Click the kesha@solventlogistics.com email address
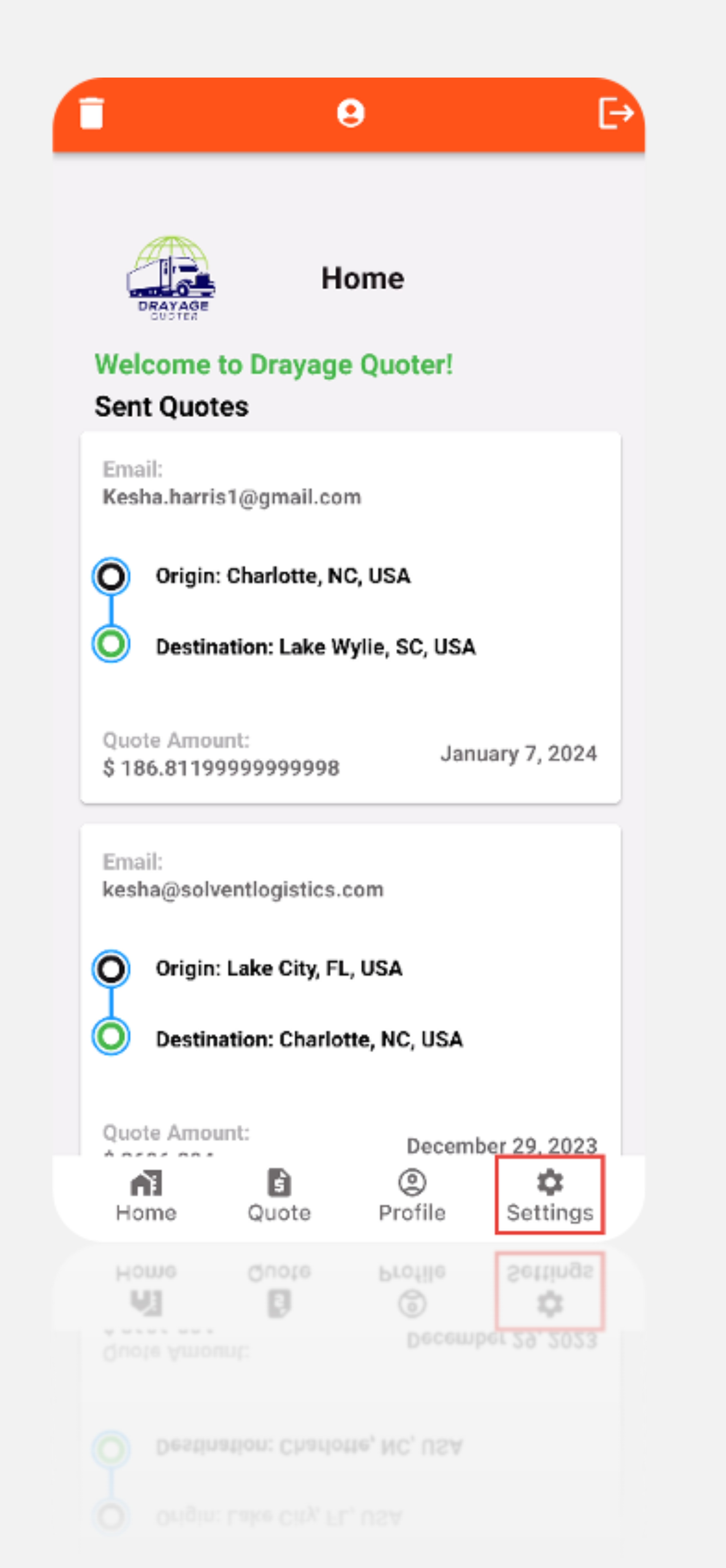 pyautogui.click(x=243, y=890)
